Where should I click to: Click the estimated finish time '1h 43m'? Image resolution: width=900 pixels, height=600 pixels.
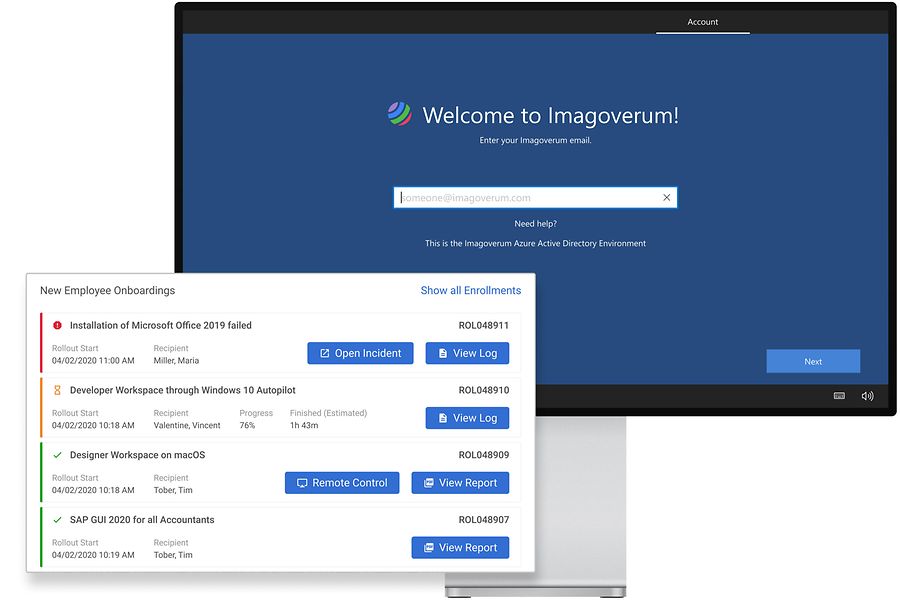(x=304, y=425)
